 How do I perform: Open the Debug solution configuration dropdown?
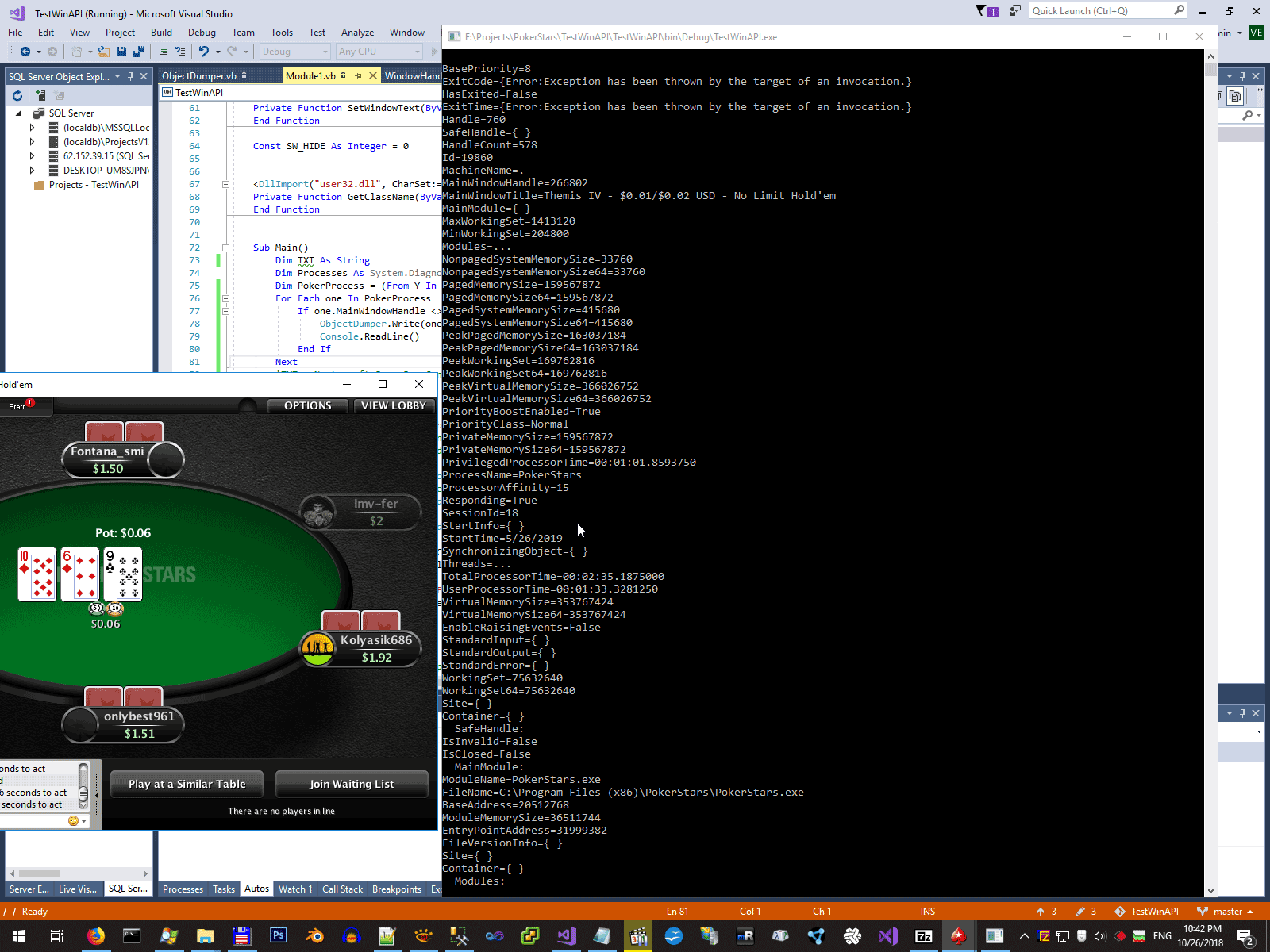(294, 52)
